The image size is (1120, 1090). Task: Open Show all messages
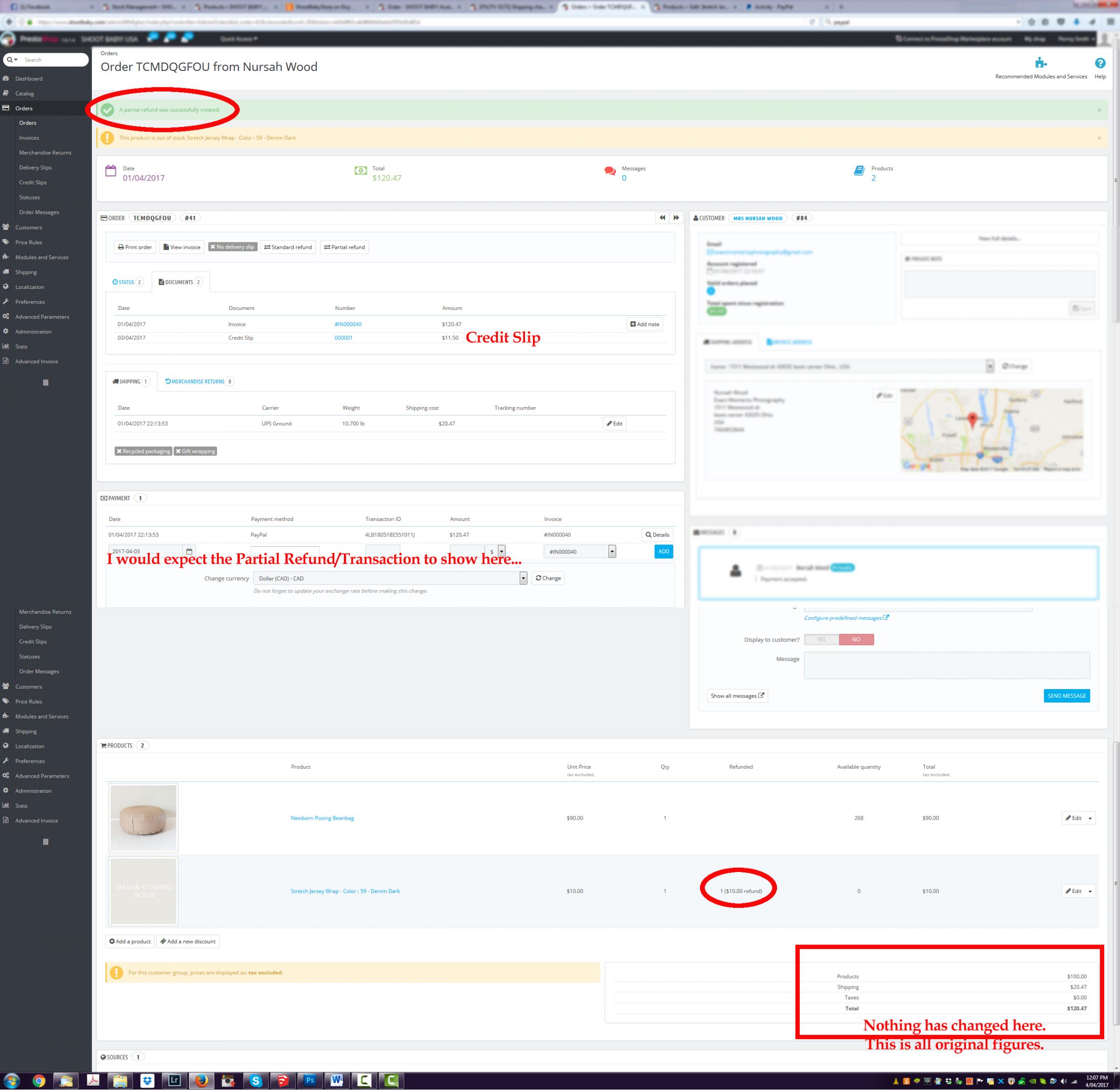tap(737, 696)
